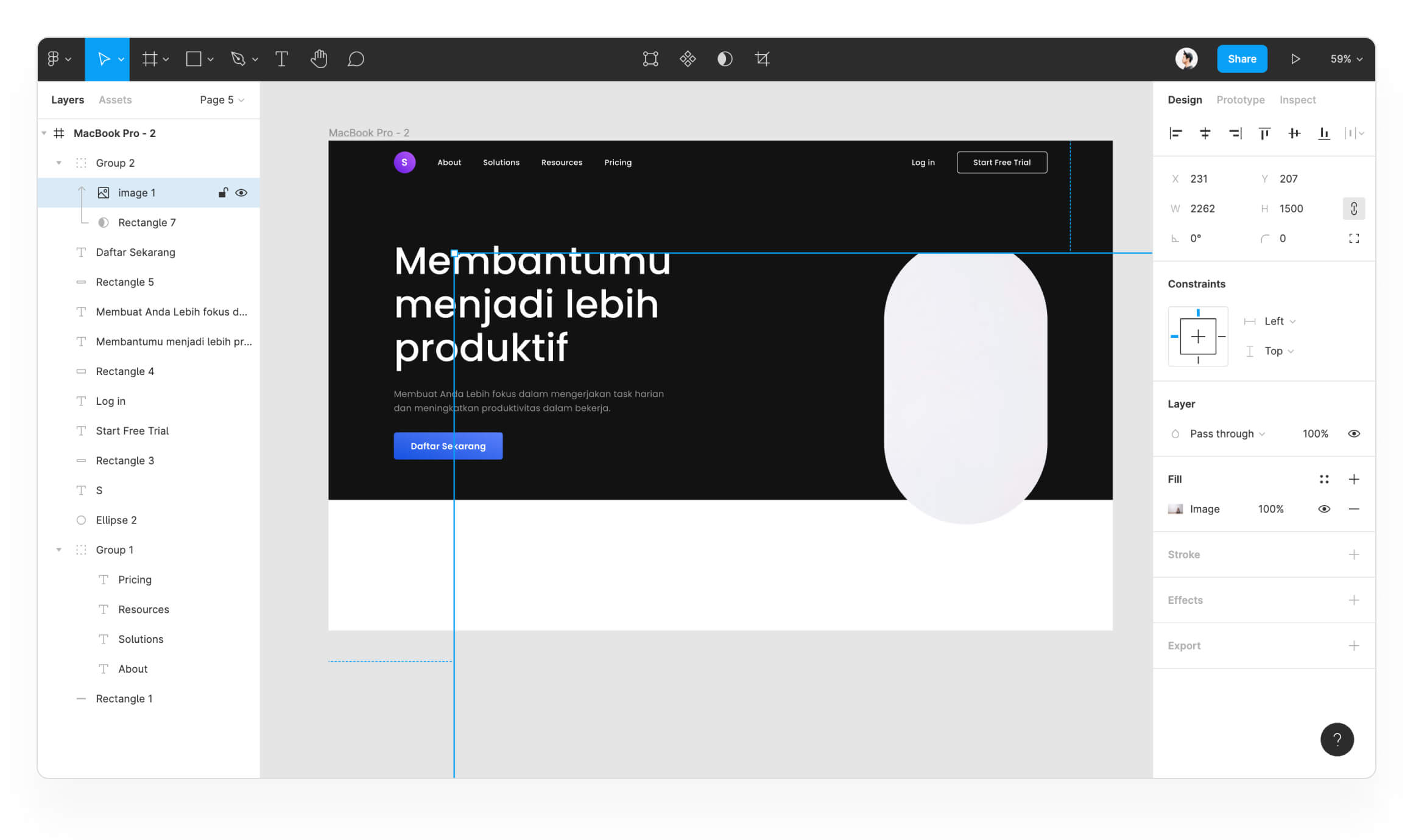Open the help question mark button

pyautogui.click(x=1337, y=739)
